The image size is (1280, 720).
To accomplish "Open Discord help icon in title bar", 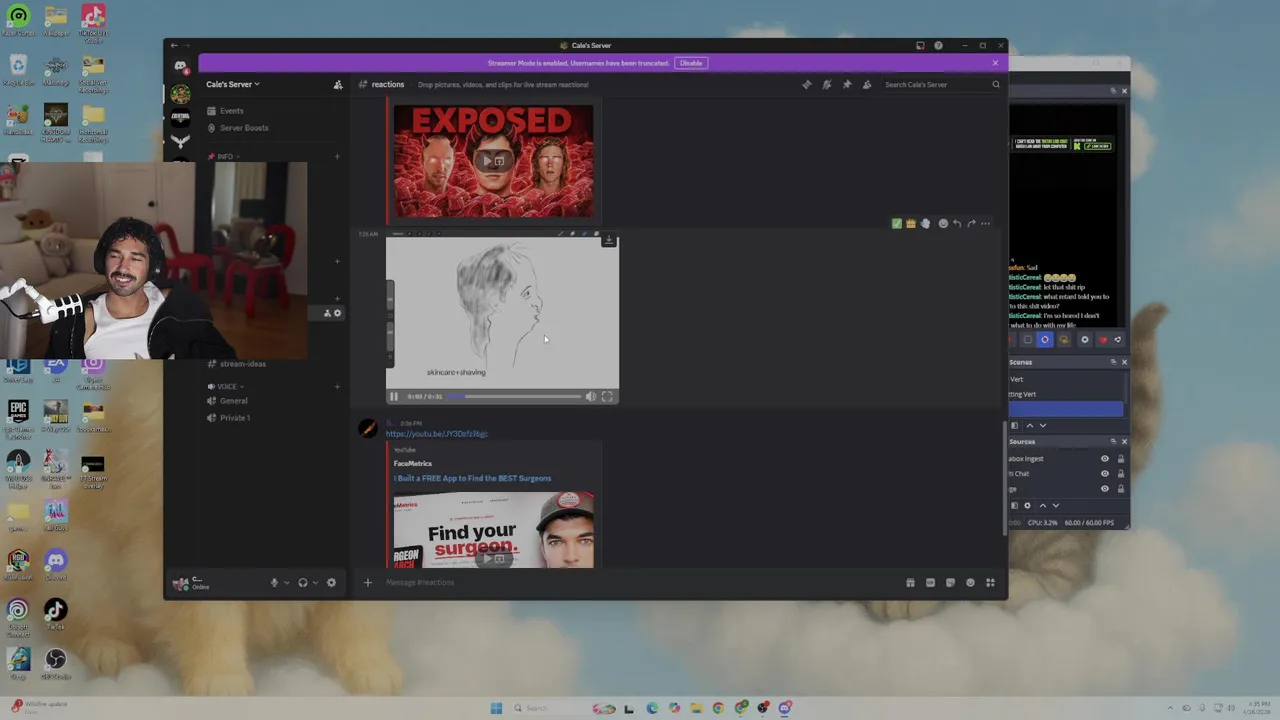I will pos(938,45).
